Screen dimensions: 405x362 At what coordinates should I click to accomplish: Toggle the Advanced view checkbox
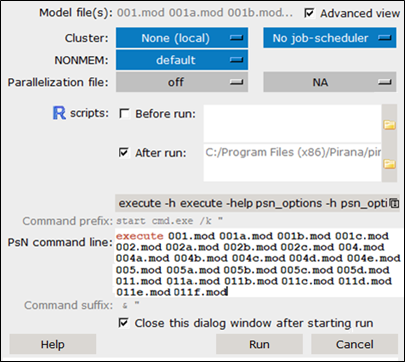click(x=309, y=13)
